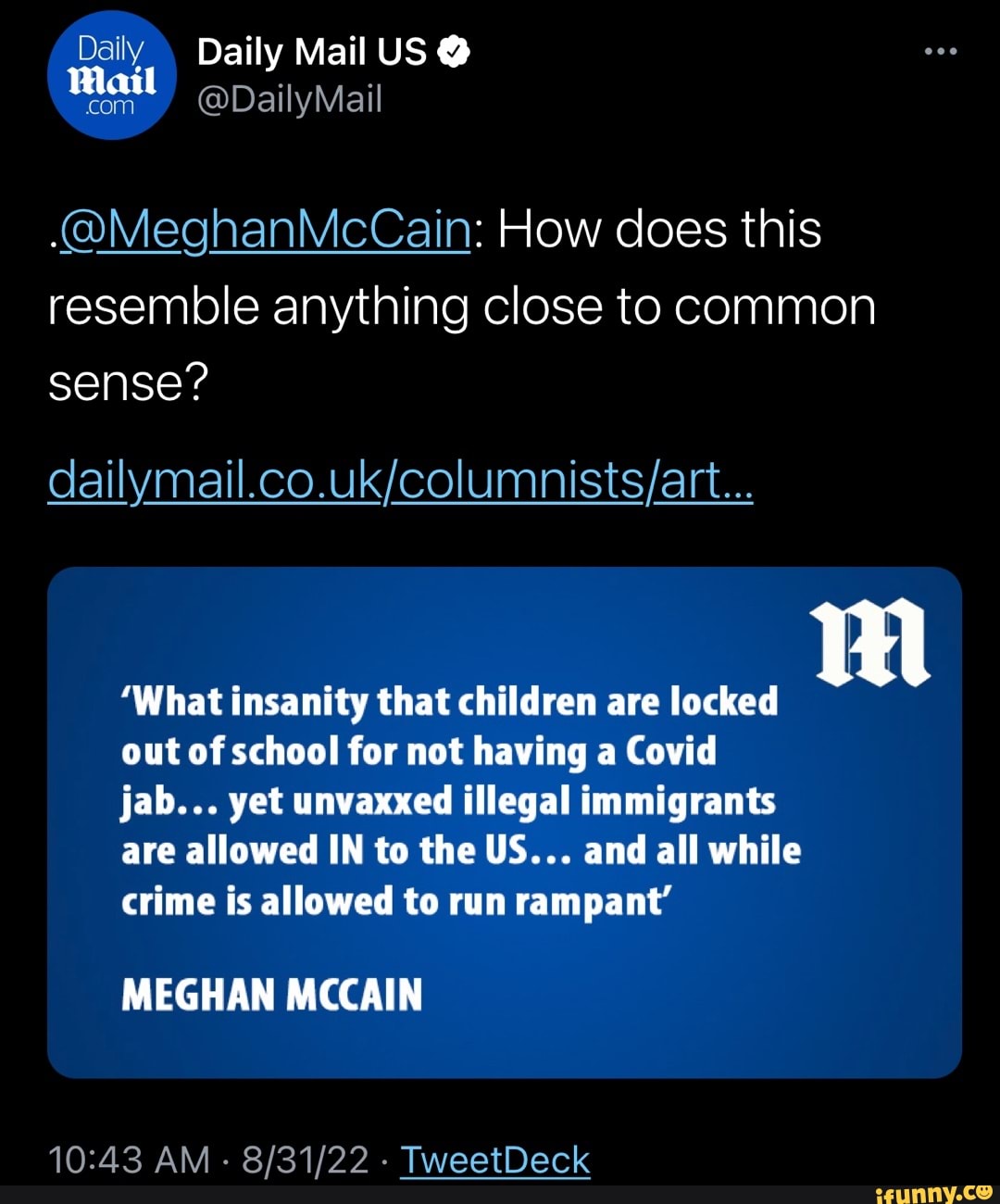Click the @DailyMail handle under the name

290,99
